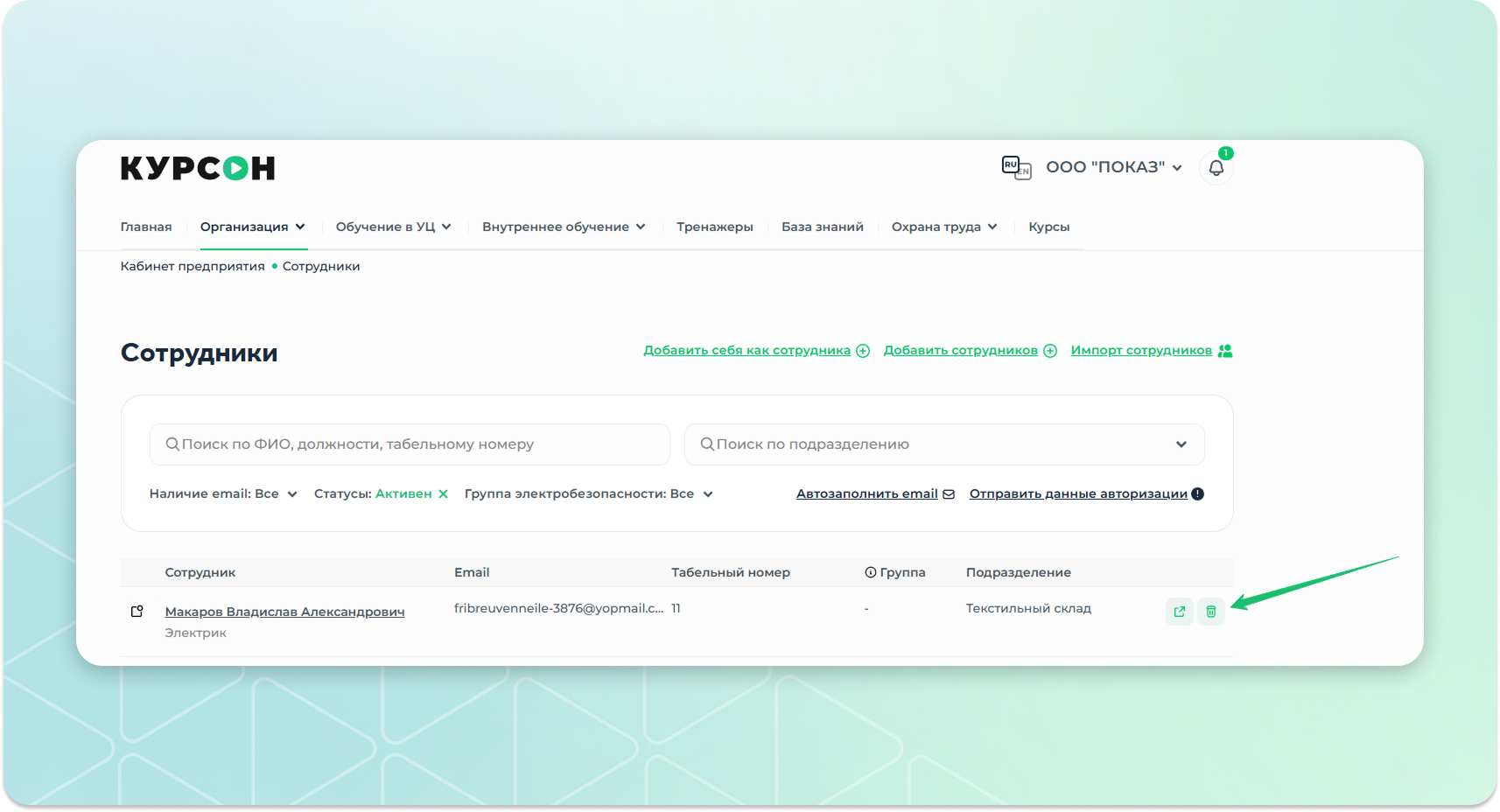Go to the Тренажеры menu item

(714, 227)
